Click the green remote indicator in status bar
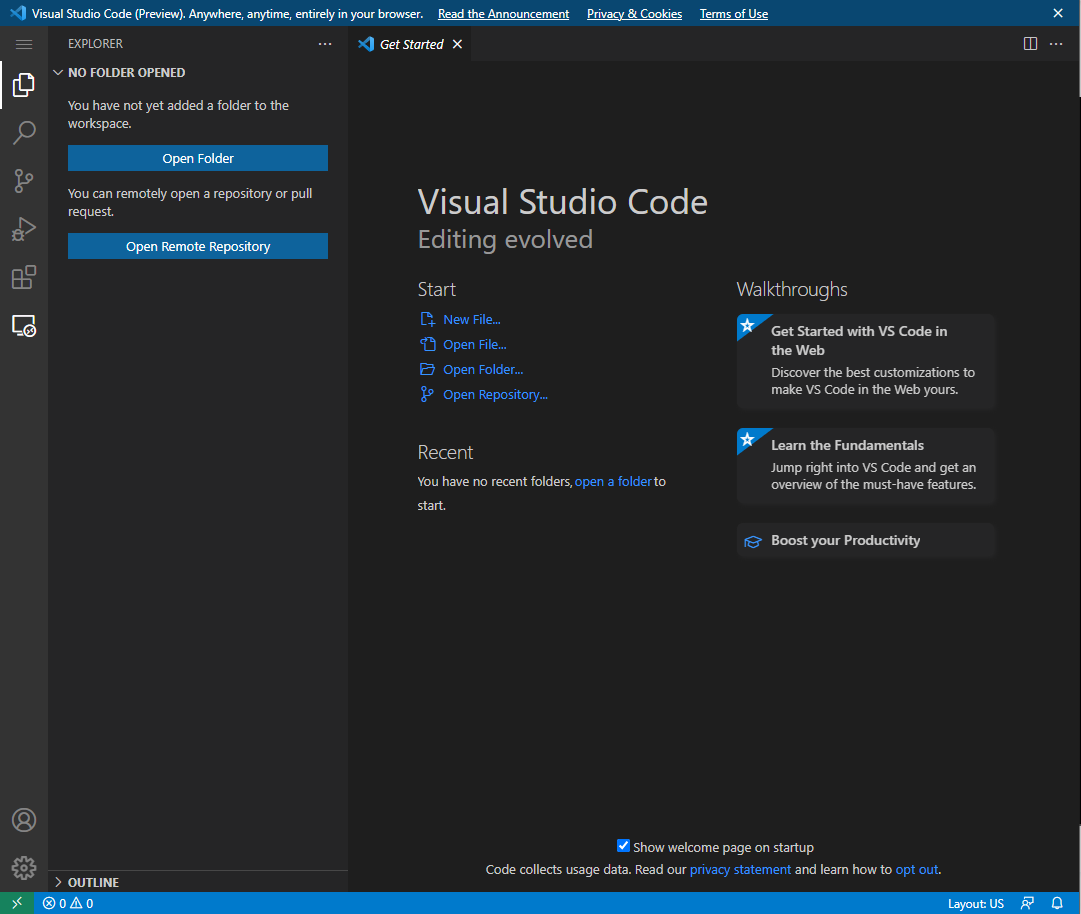This screenshot has height=914, width=1081. (17, 903)
